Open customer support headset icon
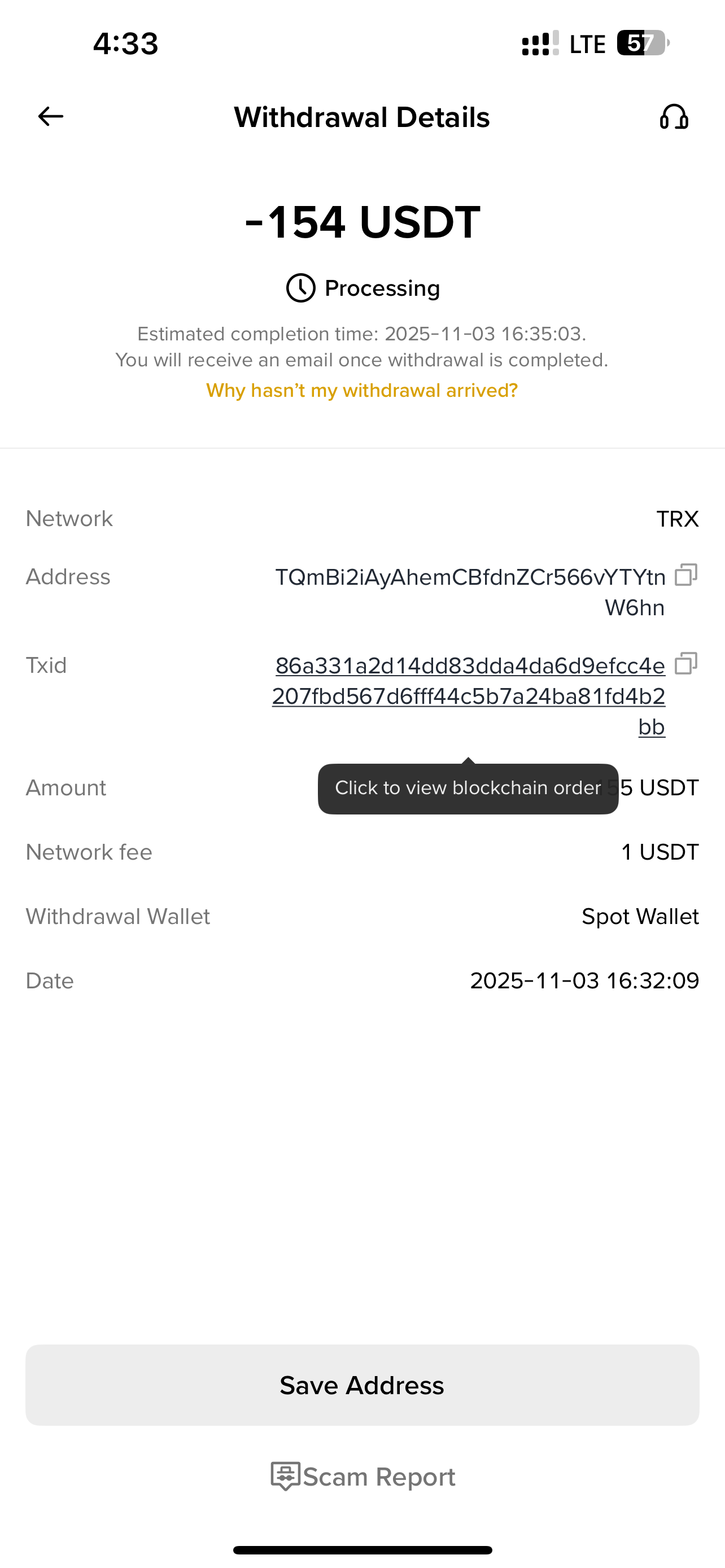The height and width of the screenshot is (1568, 725). [x=674, y=117]
